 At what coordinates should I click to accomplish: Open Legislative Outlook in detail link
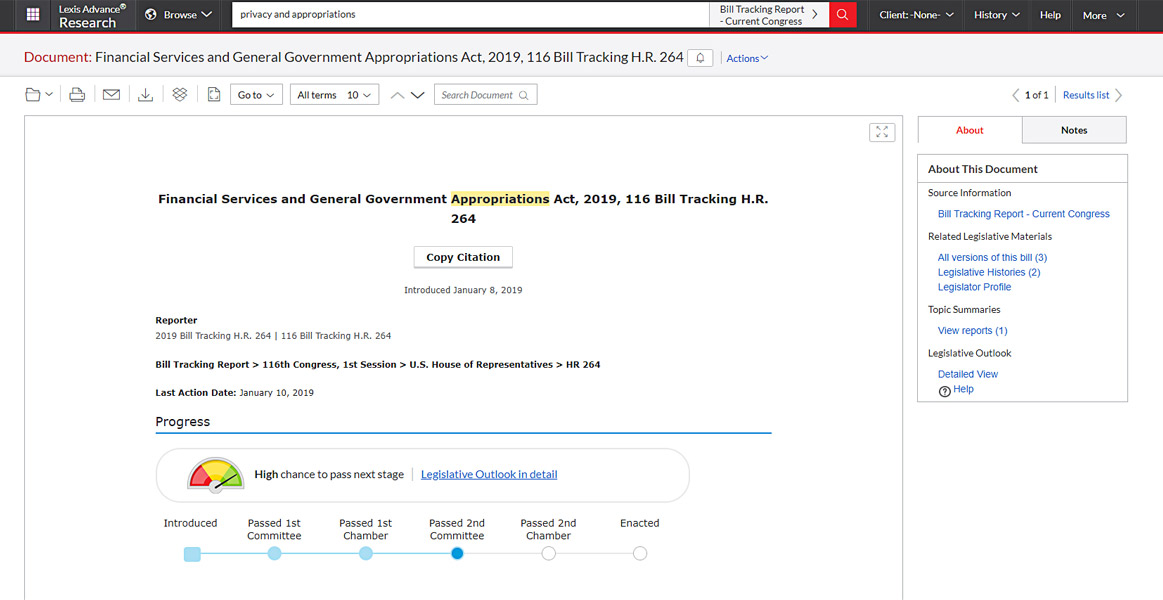point(489,474)
